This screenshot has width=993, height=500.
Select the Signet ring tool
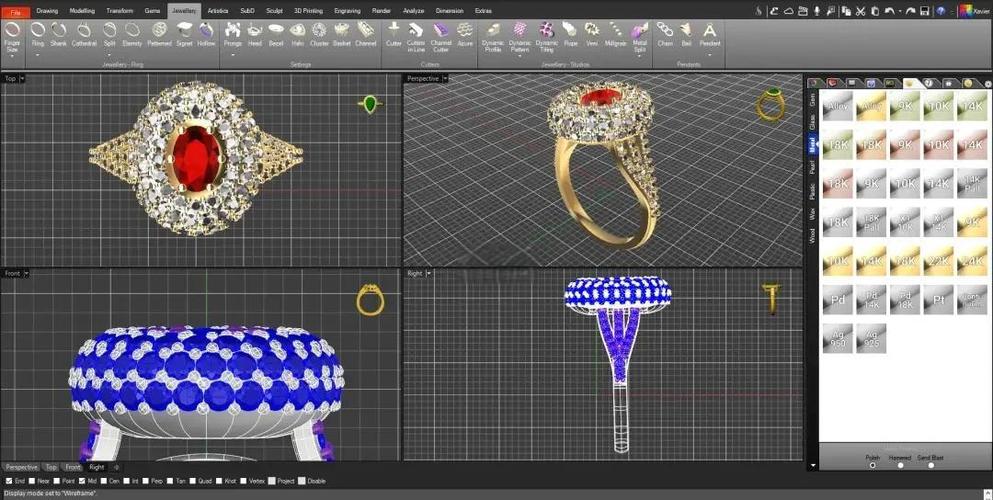184,34
